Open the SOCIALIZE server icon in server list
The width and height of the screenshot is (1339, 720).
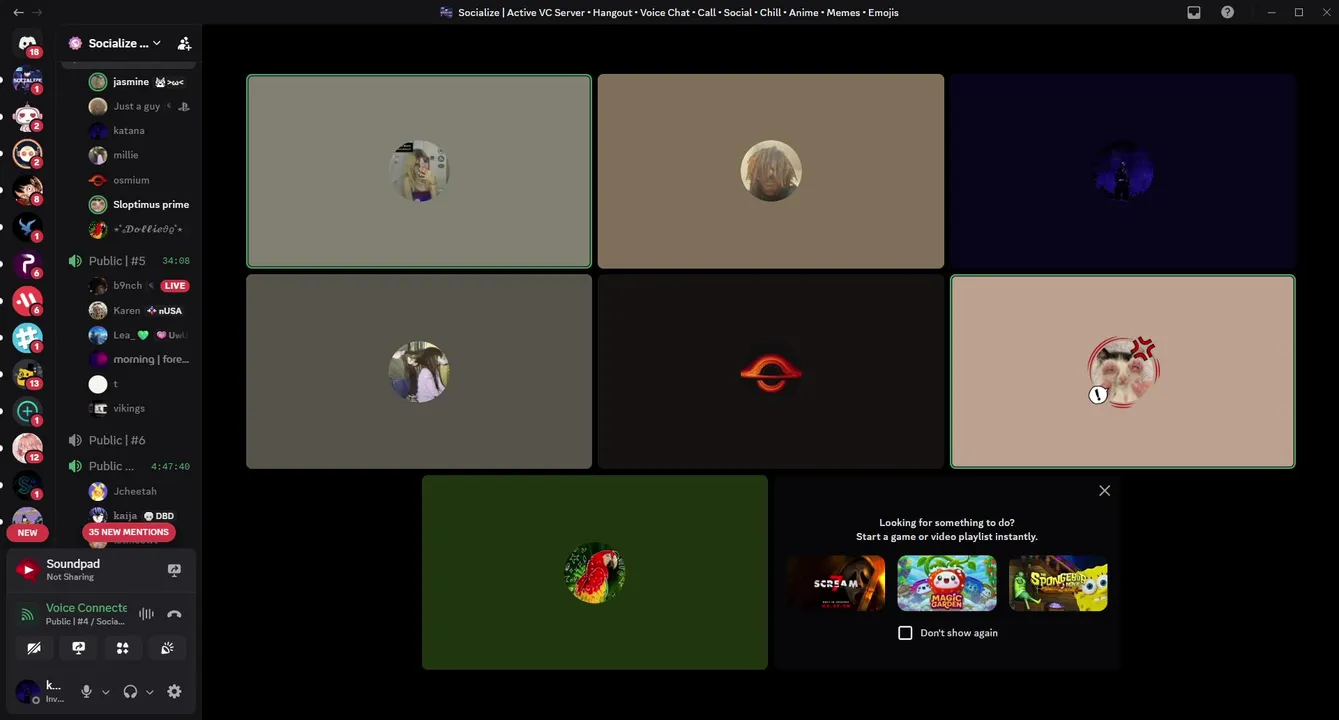pyautogui.click(x=28, y=80)
